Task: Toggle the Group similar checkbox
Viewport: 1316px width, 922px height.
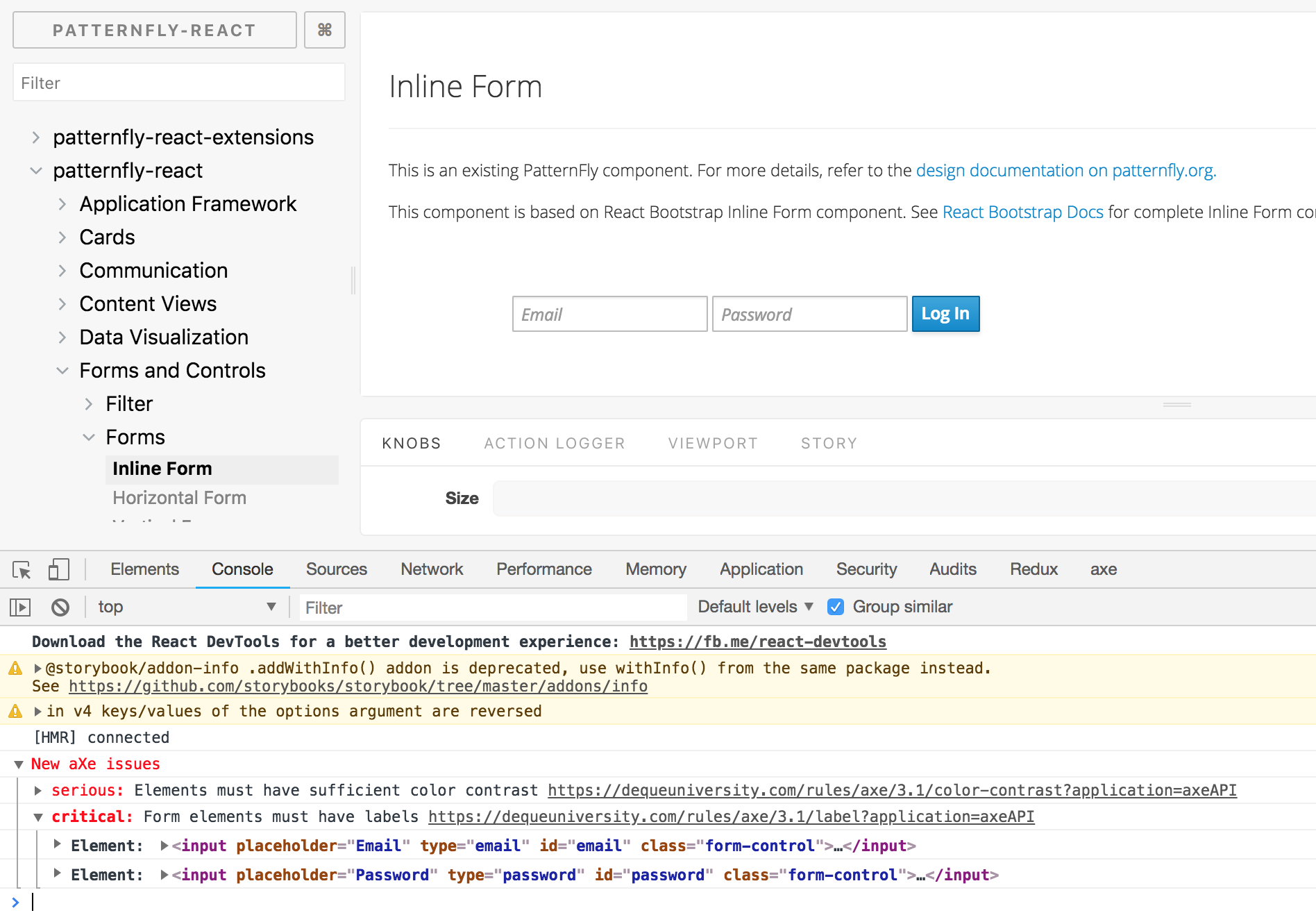Action: point(836,607)
